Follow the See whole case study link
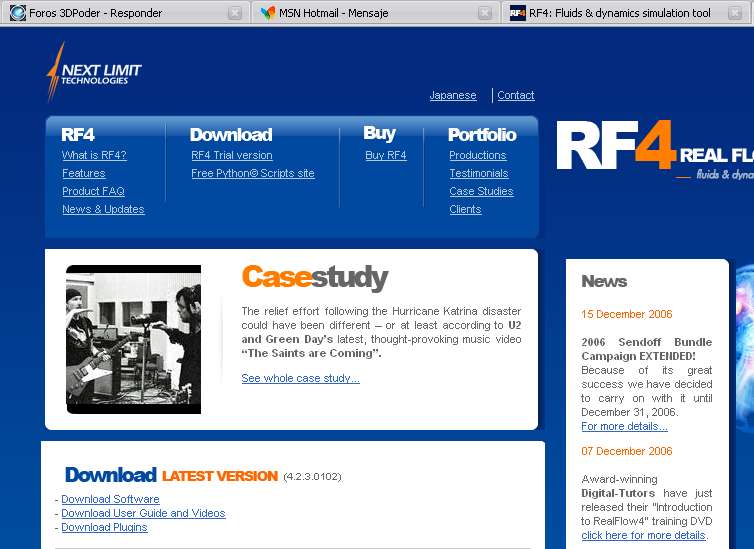 coord(301,378)
